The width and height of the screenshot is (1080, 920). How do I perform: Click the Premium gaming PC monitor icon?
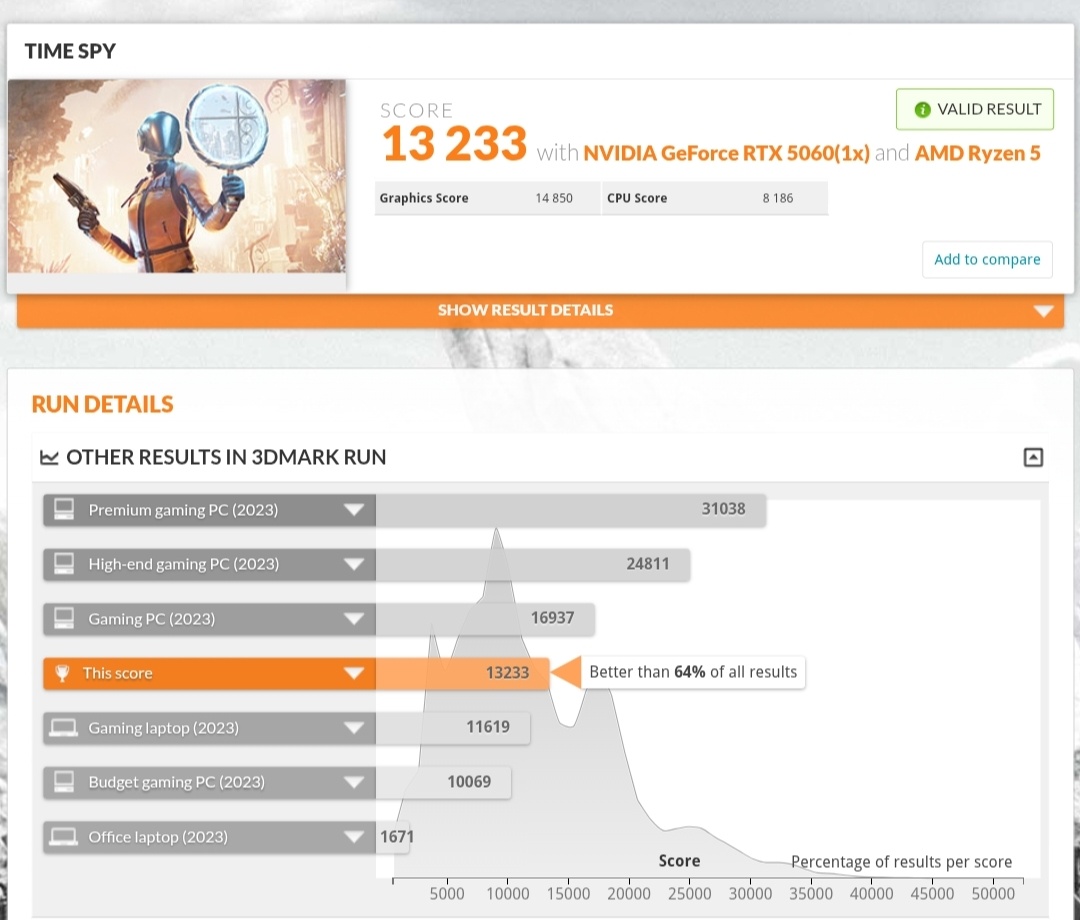tap(64, 509)
